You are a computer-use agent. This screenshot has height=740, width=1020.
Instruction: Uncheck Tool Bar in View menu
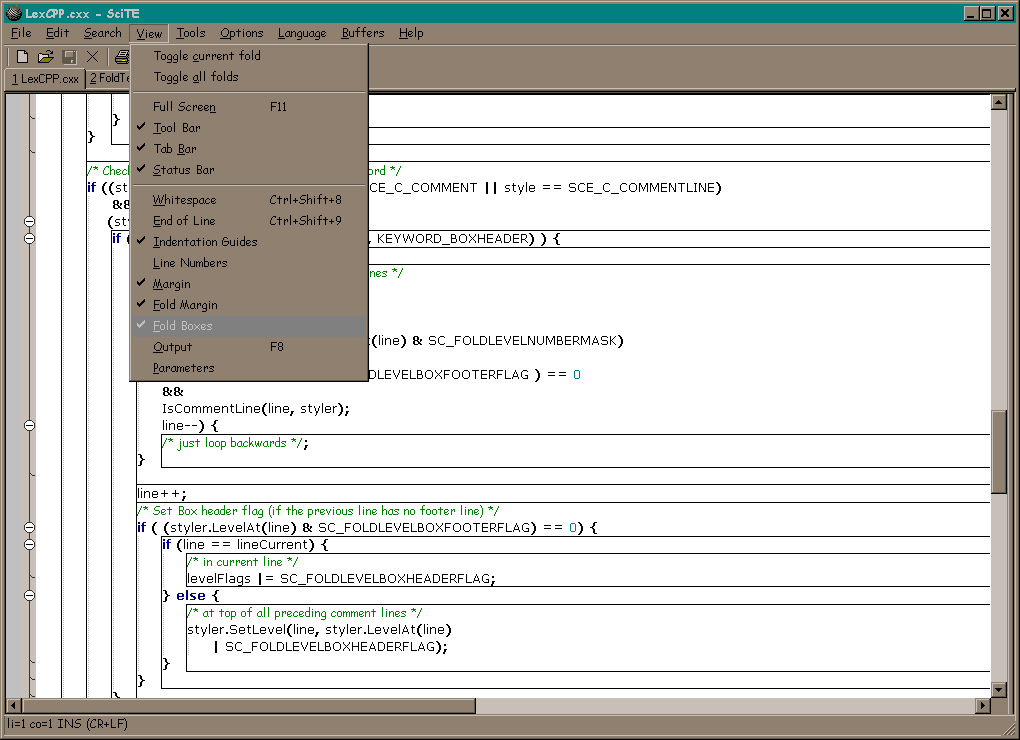tap(176, 128)
